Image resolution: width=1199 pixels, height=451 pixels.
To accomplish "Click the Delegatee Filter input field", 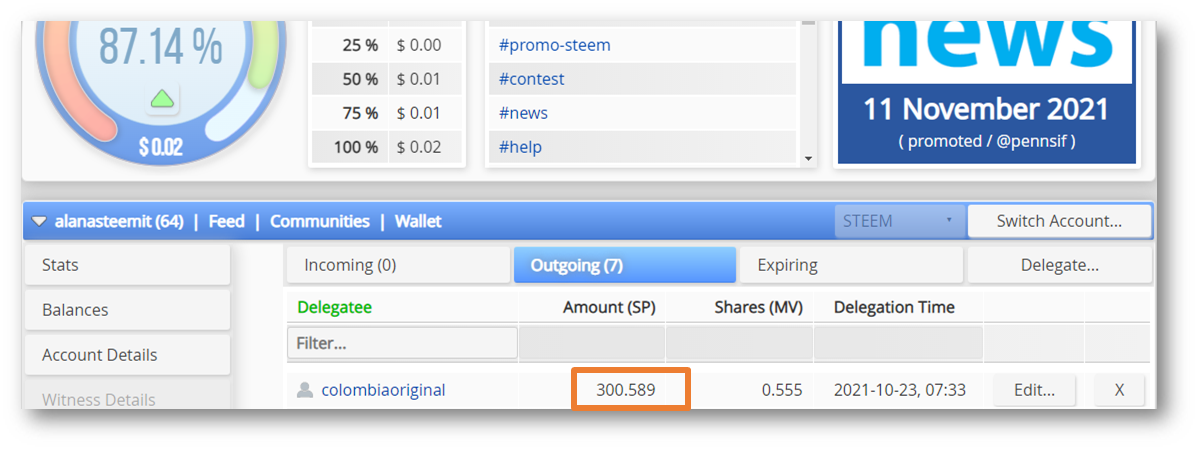I will (403, 343).
